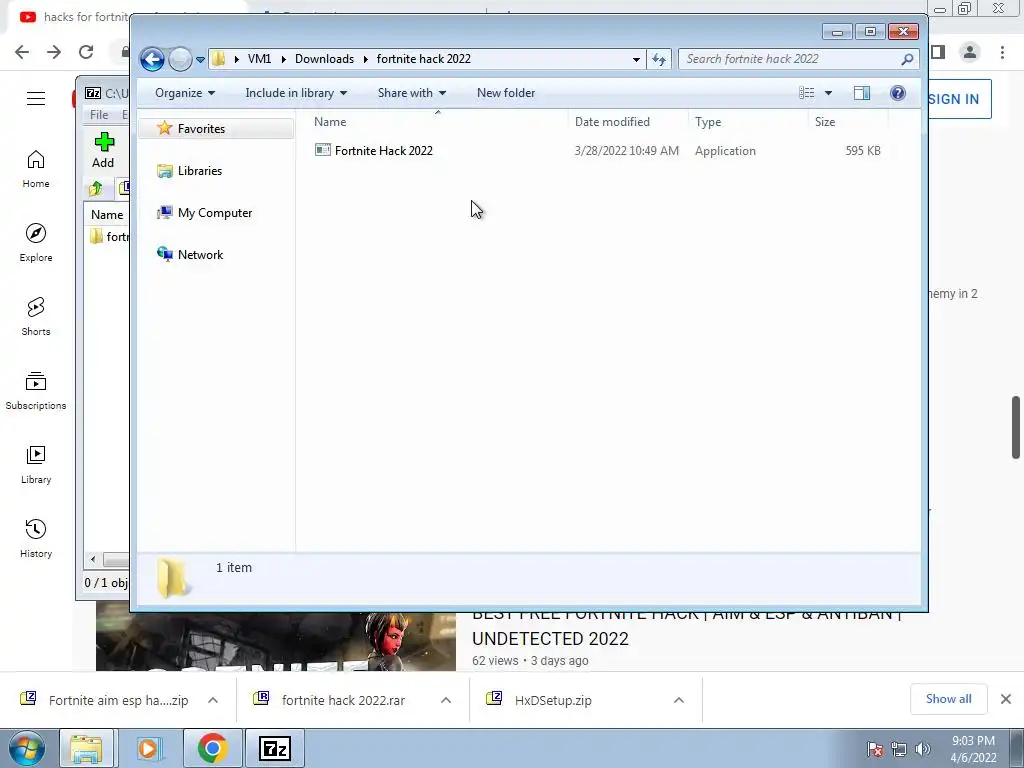This screenshot has height=768, width=1024.
Task: Open the Share with menu
Action: pos(411,93)
